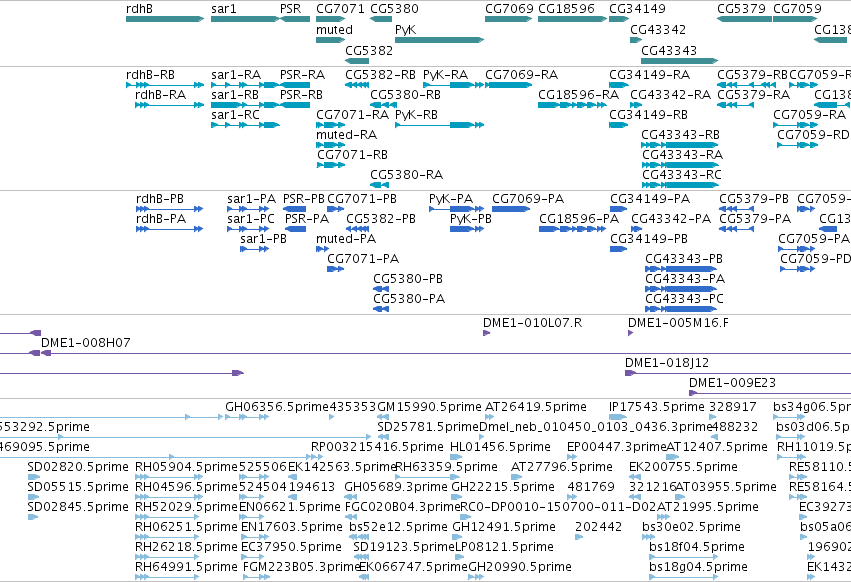Image resolution: width=851 pixels, height=582 pixels.
Task: Open EST RH64991.5prime
Action: pos(187,567)
